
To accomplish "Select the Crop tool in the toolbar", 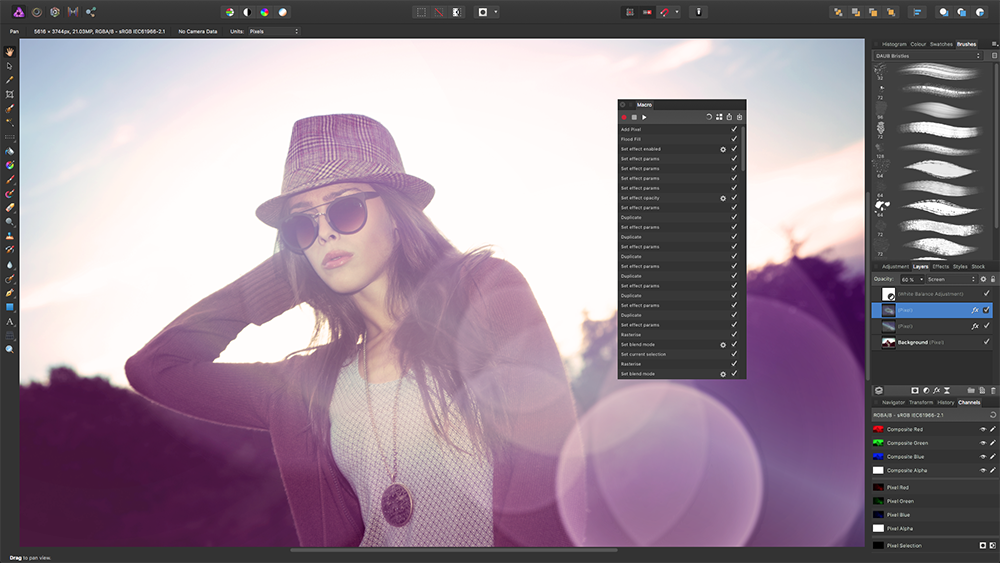I will 10,93.
